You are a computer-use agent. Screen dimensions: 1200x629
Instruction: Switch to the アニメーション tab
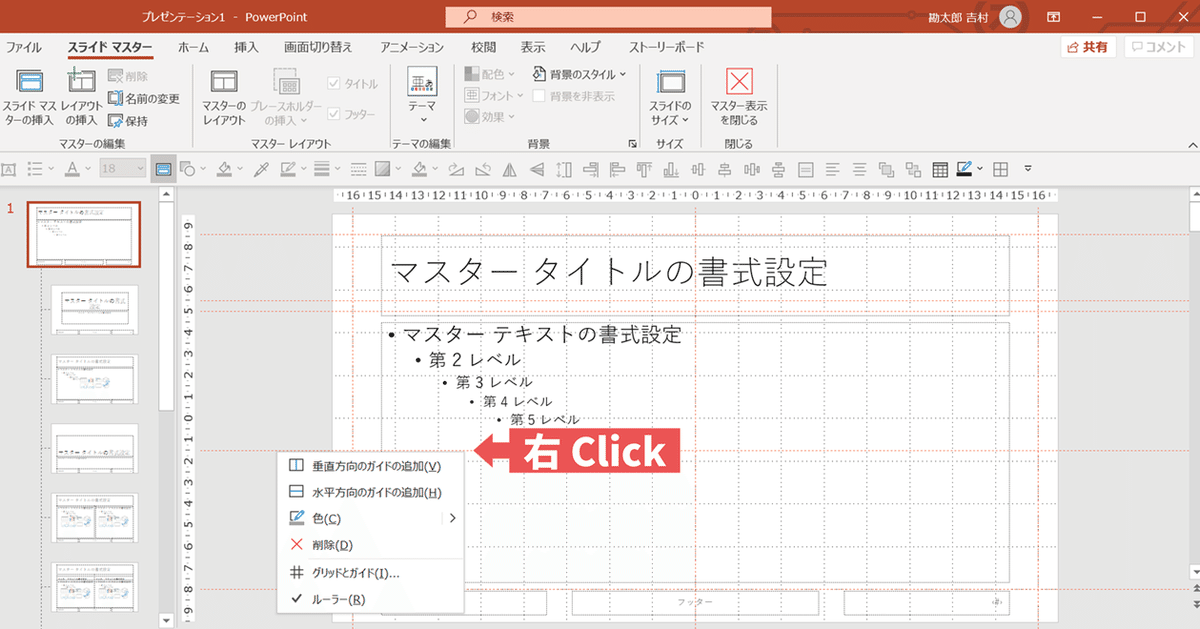pyautogui.click(x=412, y=47)
